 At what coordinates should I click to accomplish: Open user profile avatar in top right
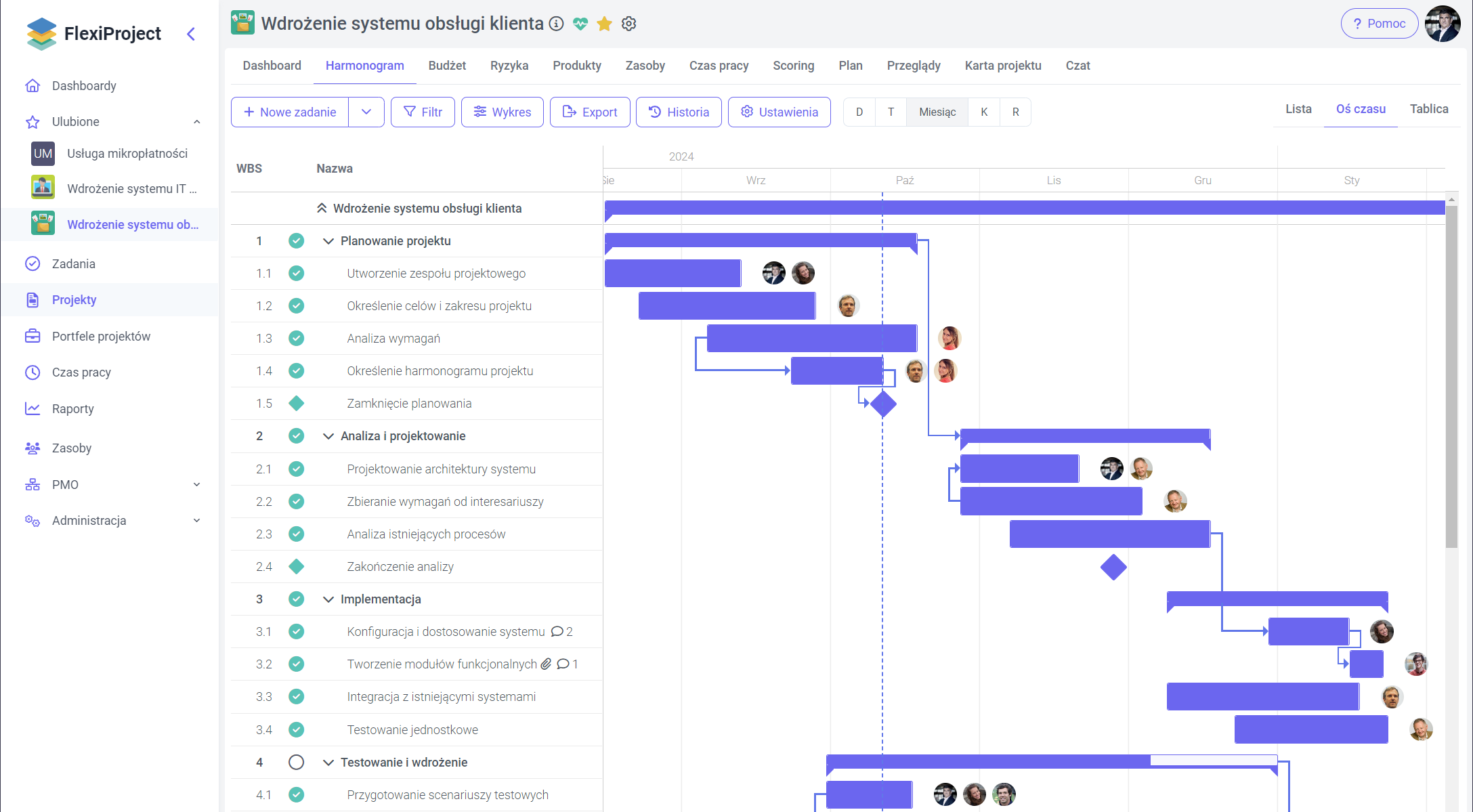pos(1443,24)
